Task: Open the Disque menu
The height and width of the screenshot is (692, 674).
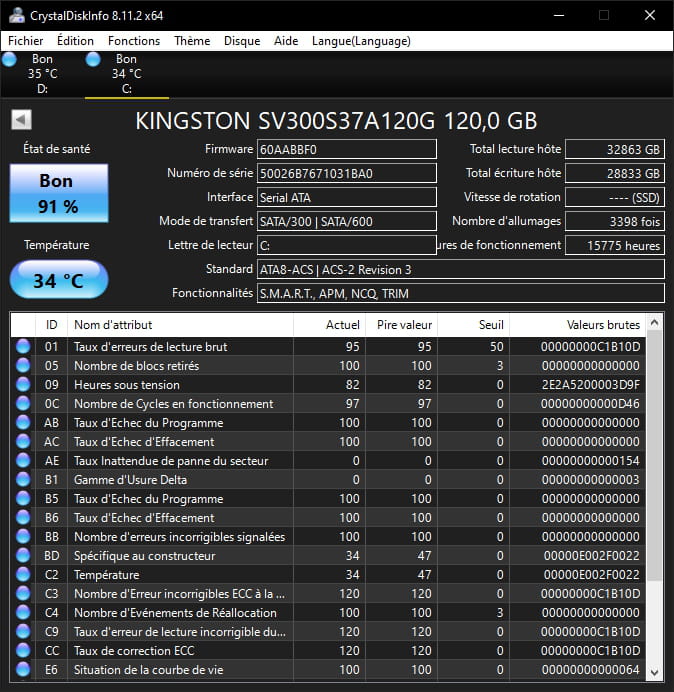Action: pyautogui.click(x=242, y=41)
